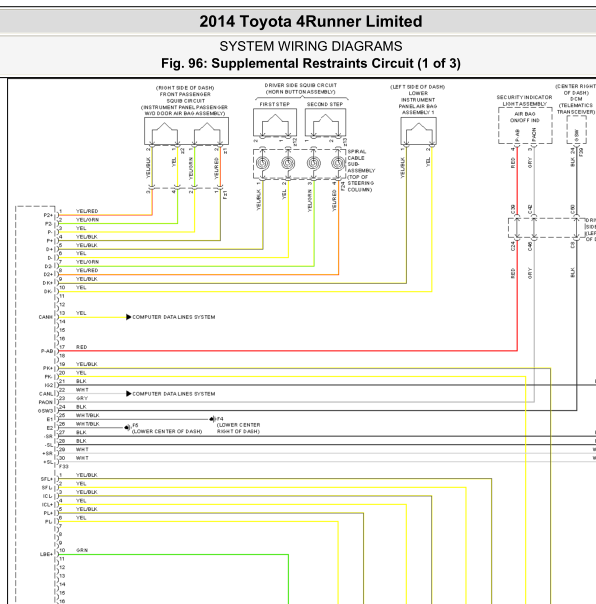Click the YEL/GRN wire label at pin 7
Screen dimensions: 596x604
click(87, 262)
